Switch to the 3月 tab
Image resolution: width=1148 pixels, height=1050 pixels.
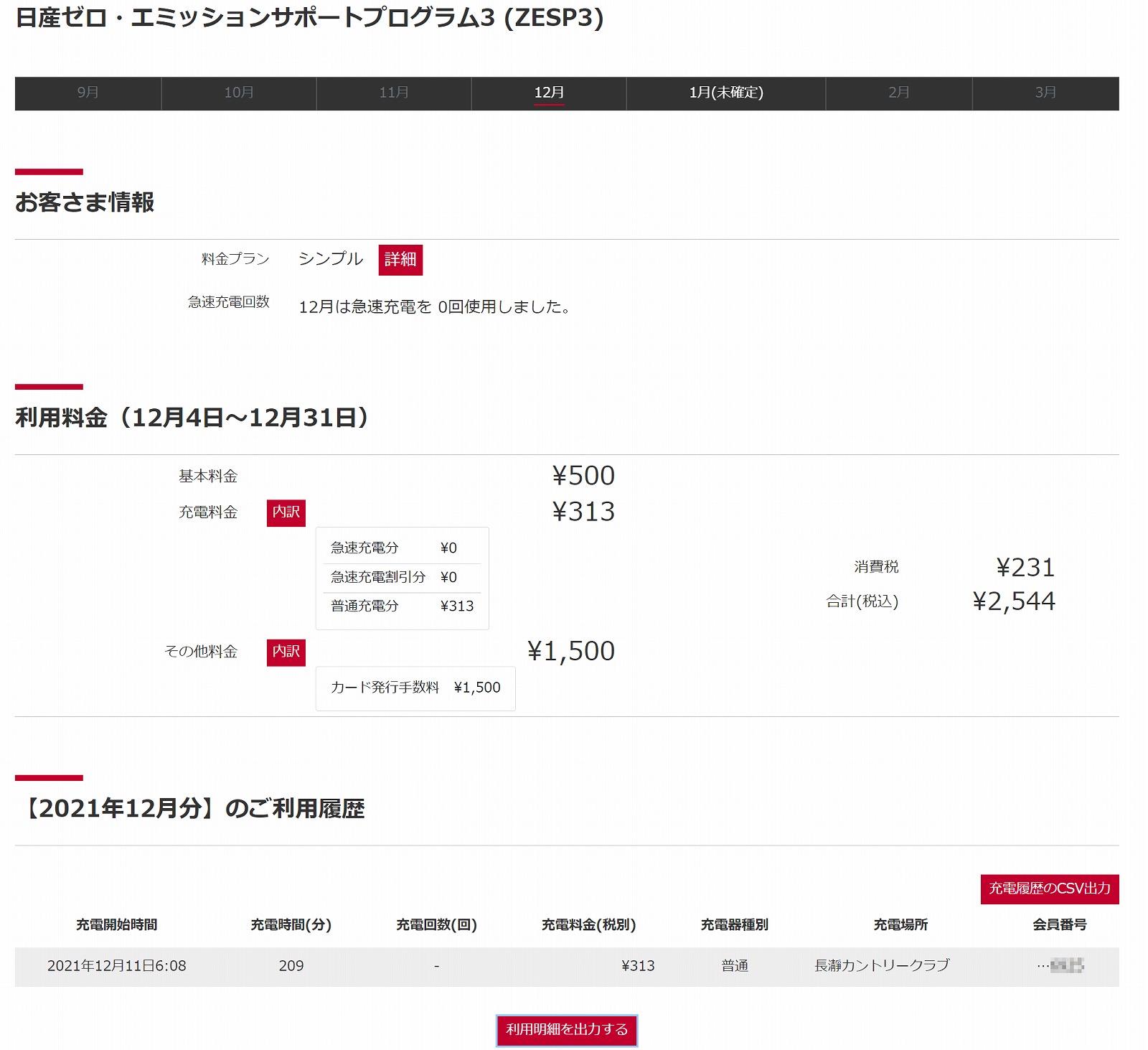point(1045,93)
